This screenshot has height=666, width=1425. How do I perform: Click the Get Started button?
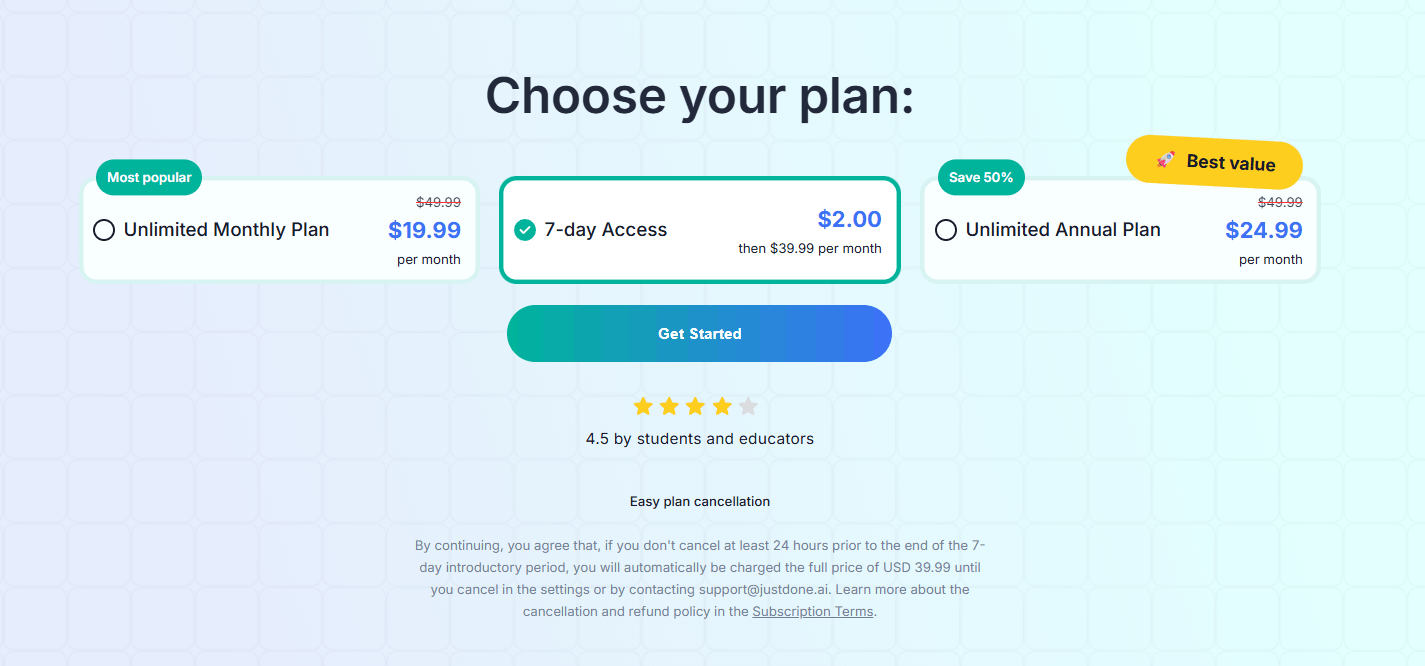(x=699, y=333)
